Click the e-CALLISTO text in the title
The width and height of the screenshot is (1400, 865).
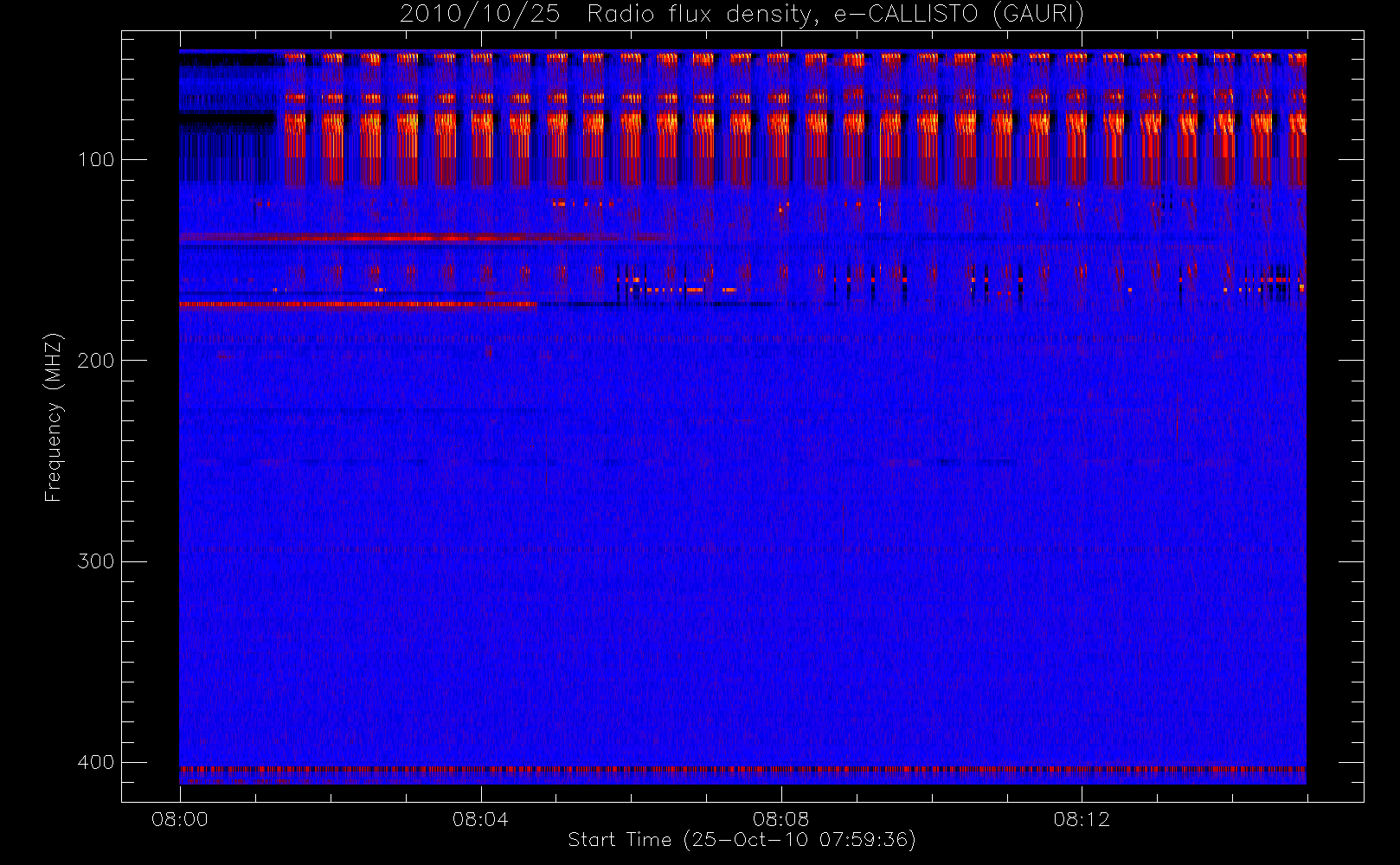pos(906,14)
